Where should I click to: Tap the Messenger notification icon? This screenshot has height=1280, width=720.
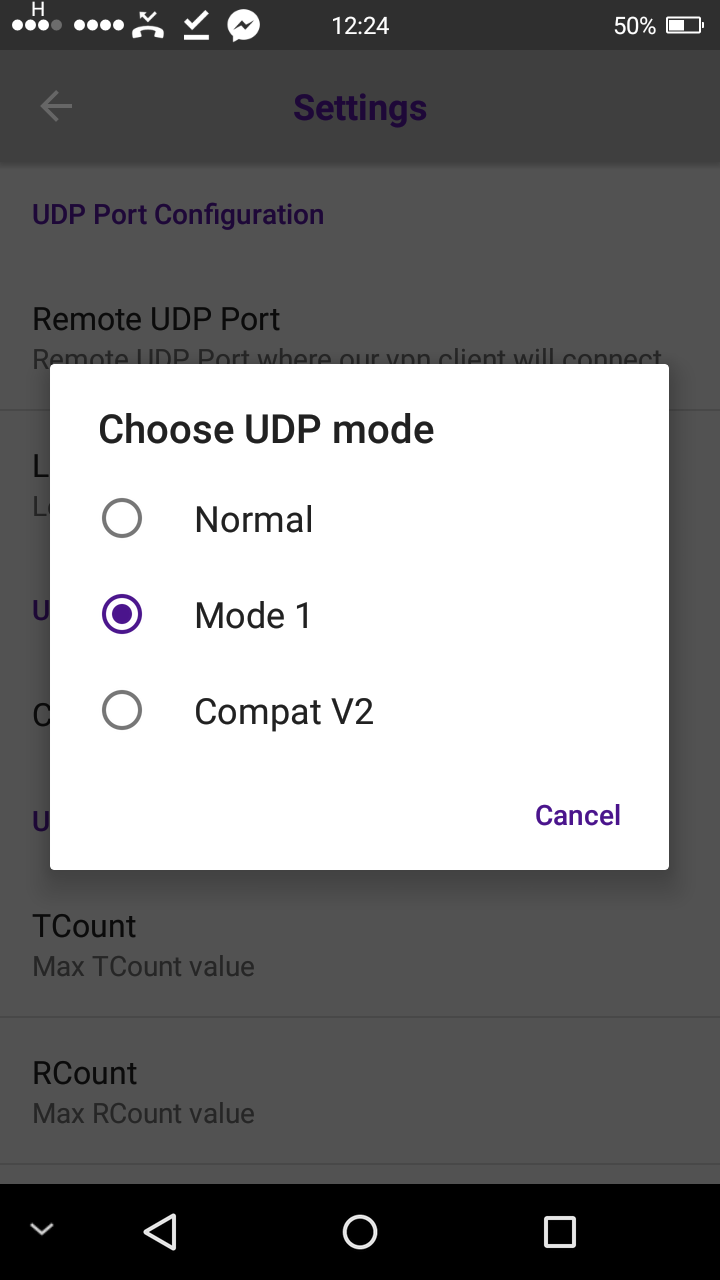point(243,26)
